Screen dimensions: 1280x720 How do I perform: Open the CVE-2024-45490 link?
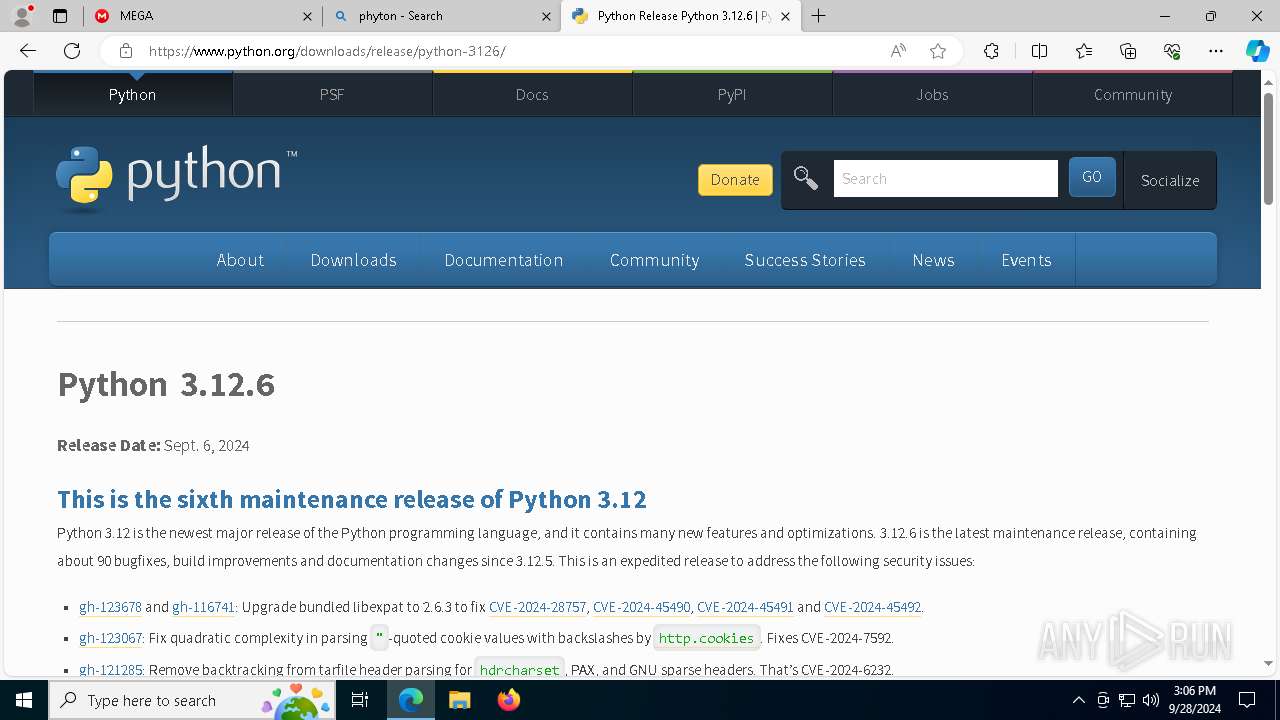coord(641,607)
